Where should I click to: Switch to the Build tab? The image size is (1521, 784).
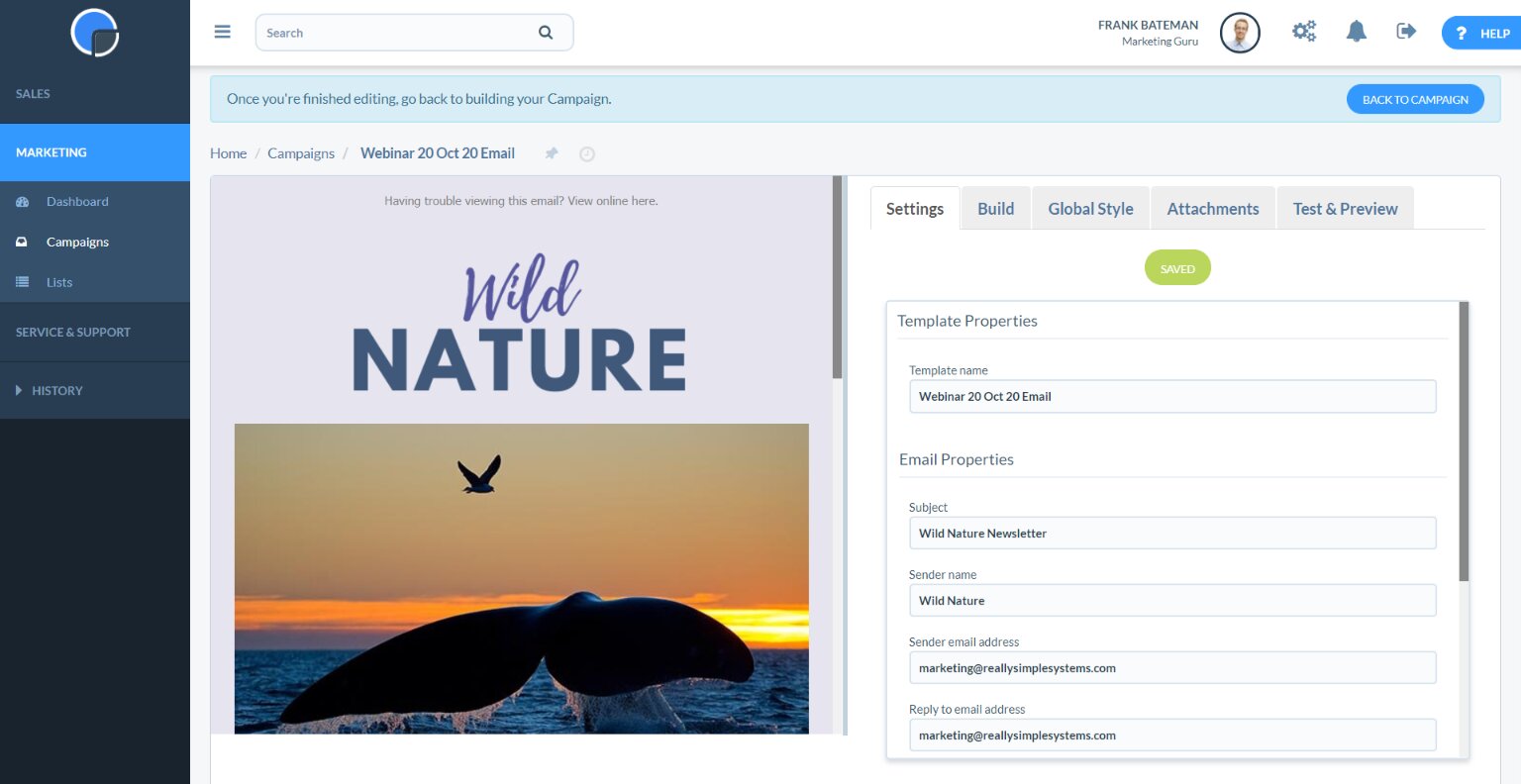995,209
